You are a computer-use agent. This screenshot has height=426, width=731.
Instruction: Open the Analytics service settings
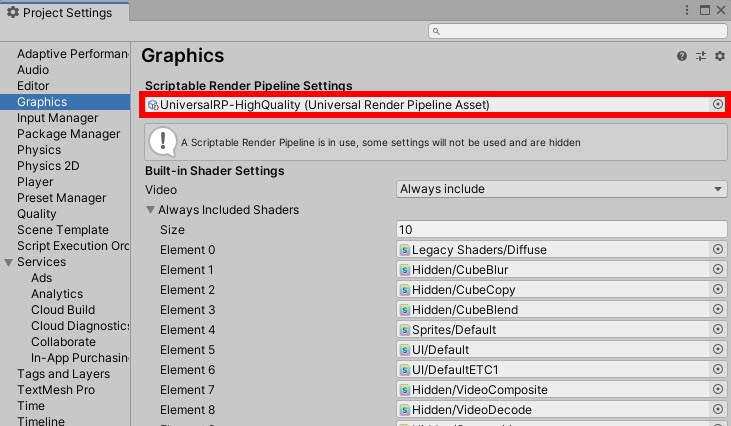(x=57, y=294)
